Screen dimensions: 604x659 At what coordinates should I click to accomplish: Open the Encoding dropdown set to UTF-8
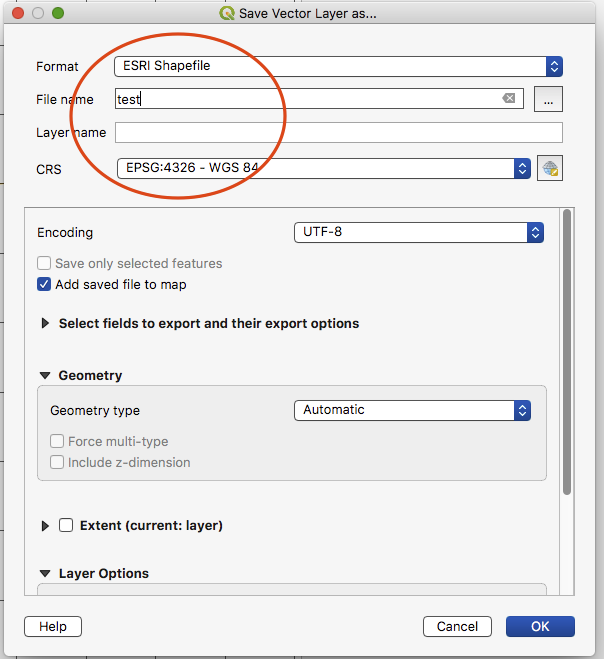tap(419, 232)
